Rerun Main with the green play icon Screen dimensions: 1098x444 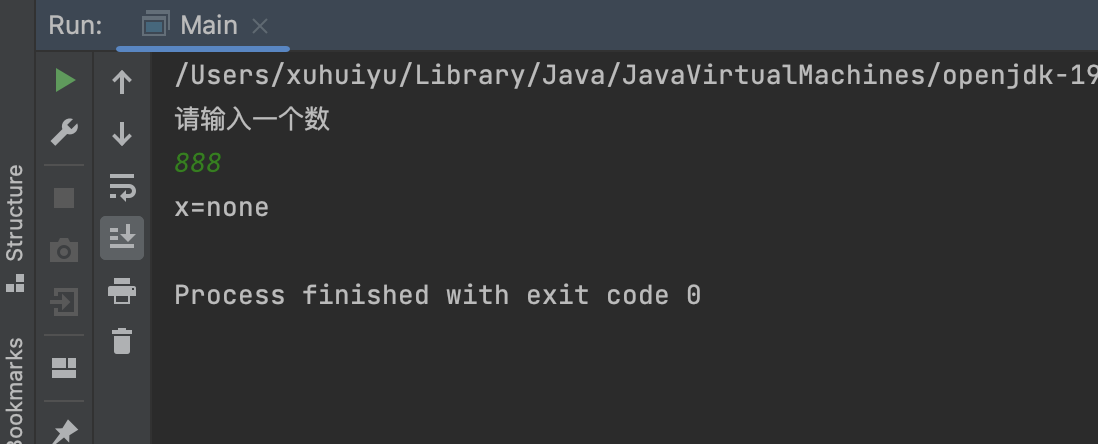pyautogui.click(x=65, y=80)
